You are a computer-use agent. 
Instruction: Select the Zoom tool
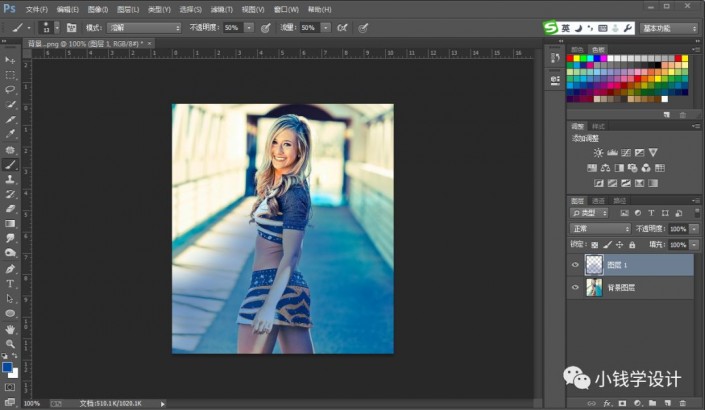pyautogui.click(x=10, y=344)
